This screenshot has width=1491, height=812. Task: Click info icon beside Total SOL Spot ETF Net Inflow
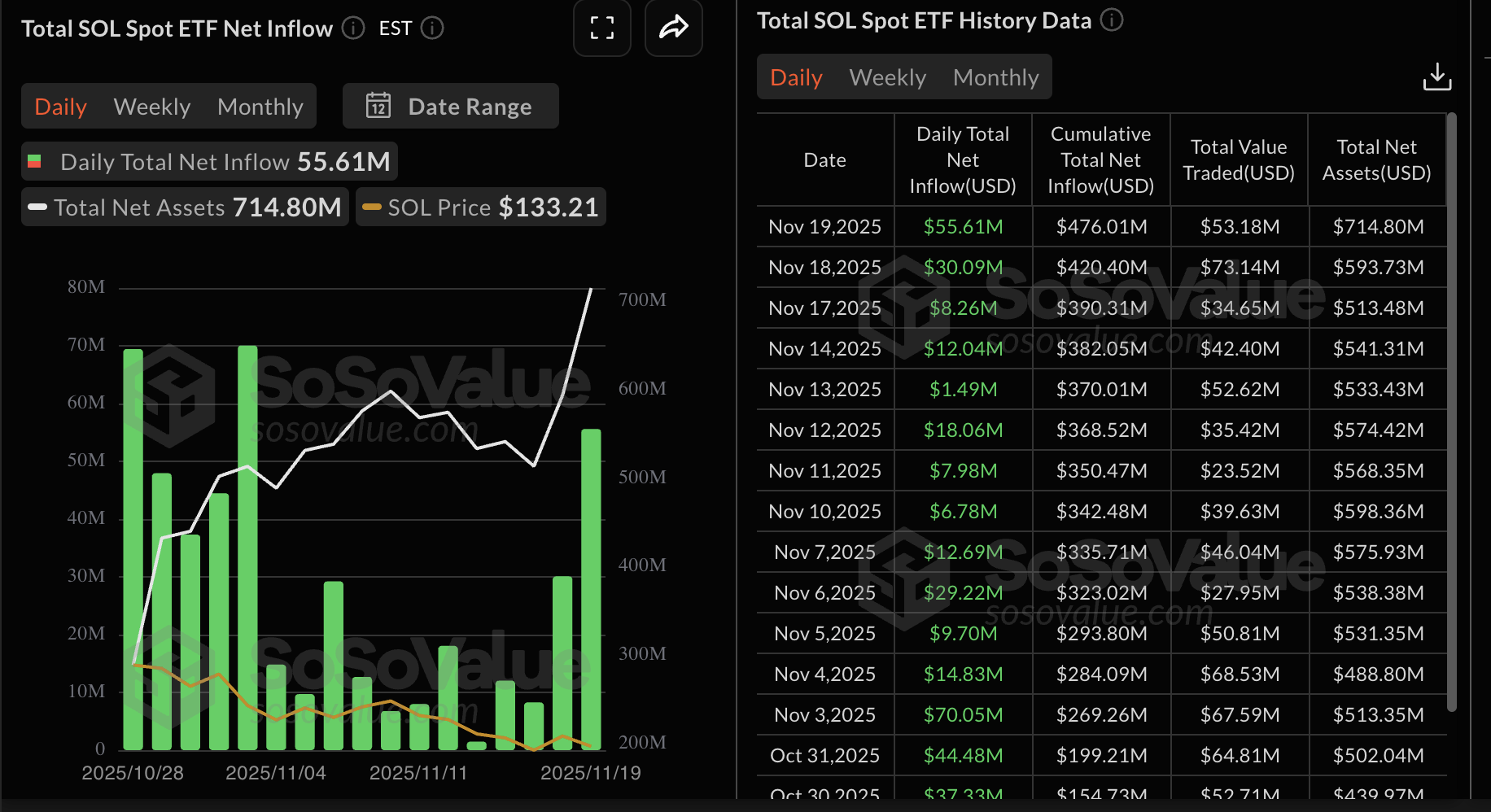coord(353,28)
